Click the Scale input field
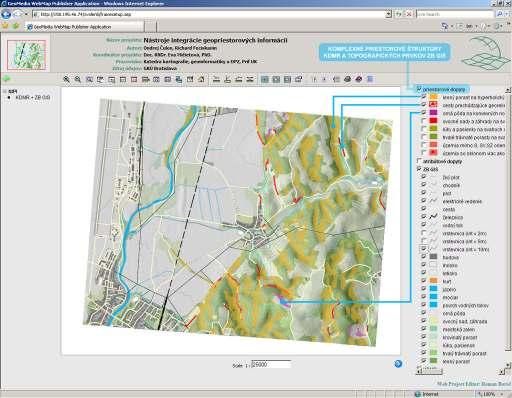512x398 pixels. click(271, 364)
